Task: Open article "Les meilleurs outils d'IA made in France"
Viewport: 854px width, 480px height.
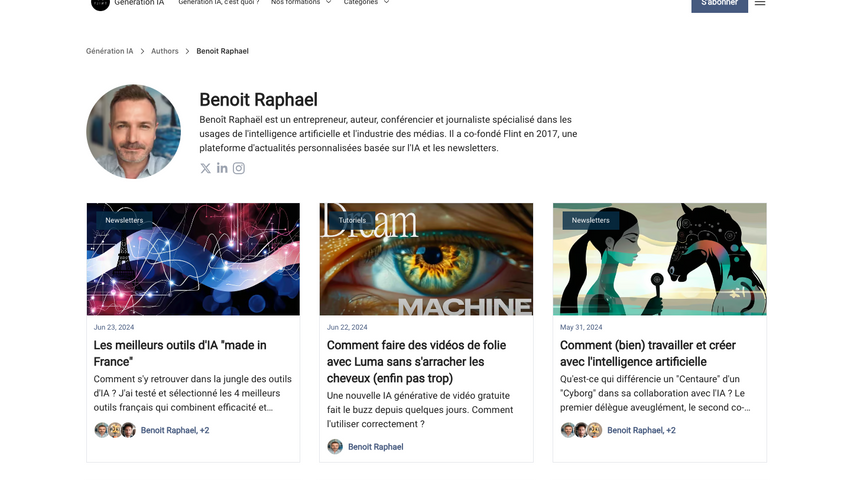Action: 180,353
